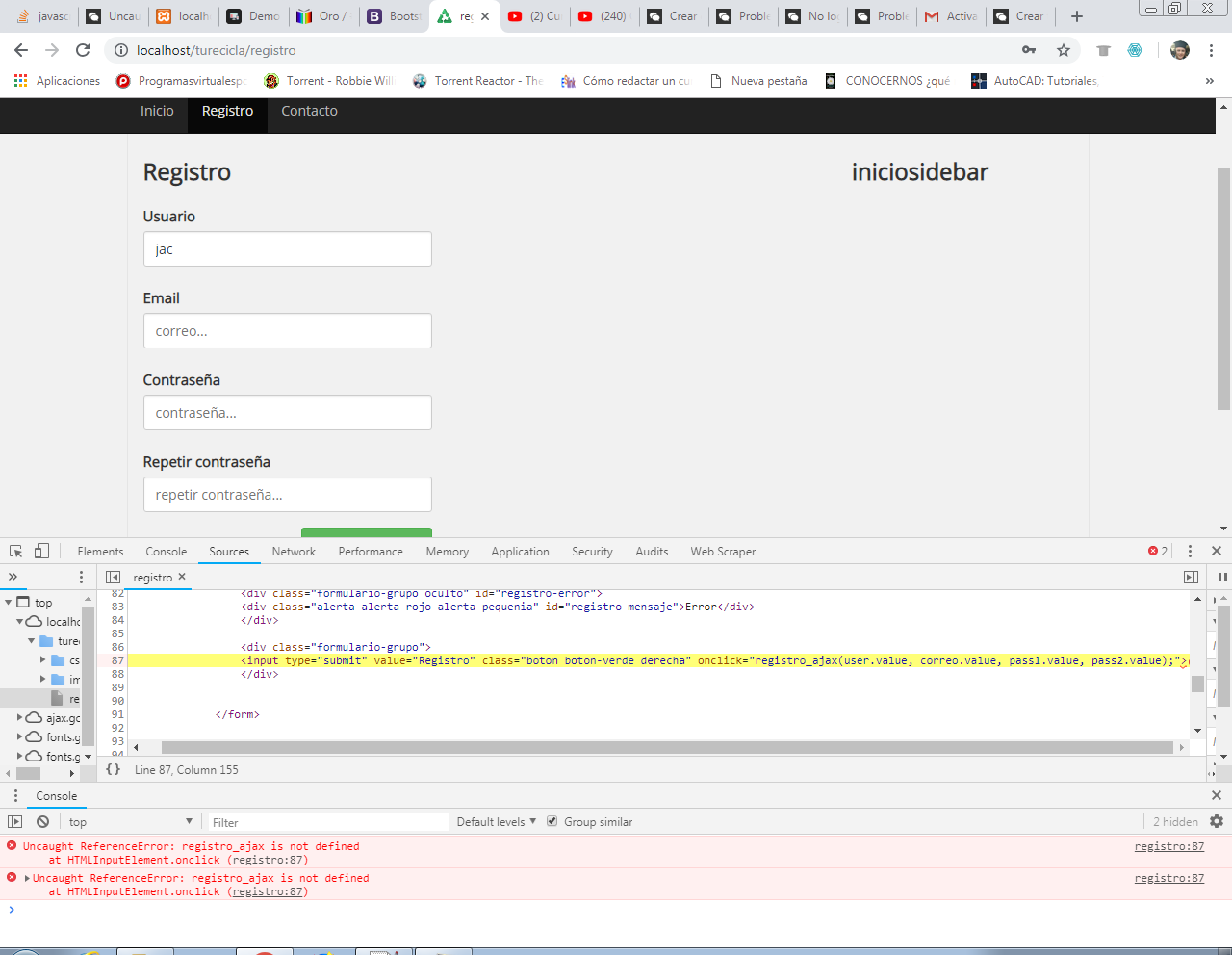Reload the localhost page
The height and width of the screenshot is (955, 1232).
83,50
